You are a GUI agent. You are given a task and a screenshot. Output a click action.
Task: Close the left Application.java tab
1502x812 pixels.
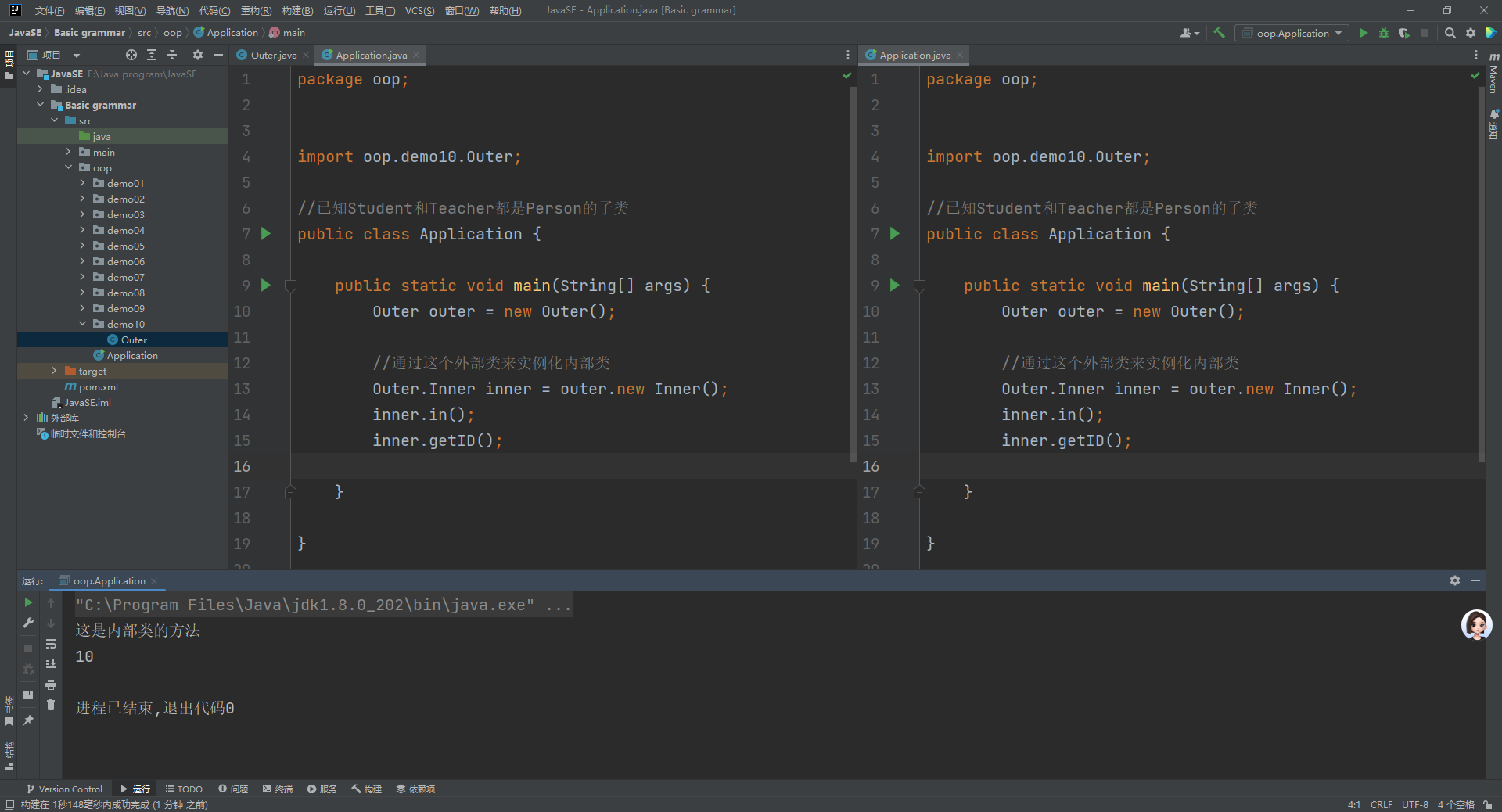(x=416, y=55)
